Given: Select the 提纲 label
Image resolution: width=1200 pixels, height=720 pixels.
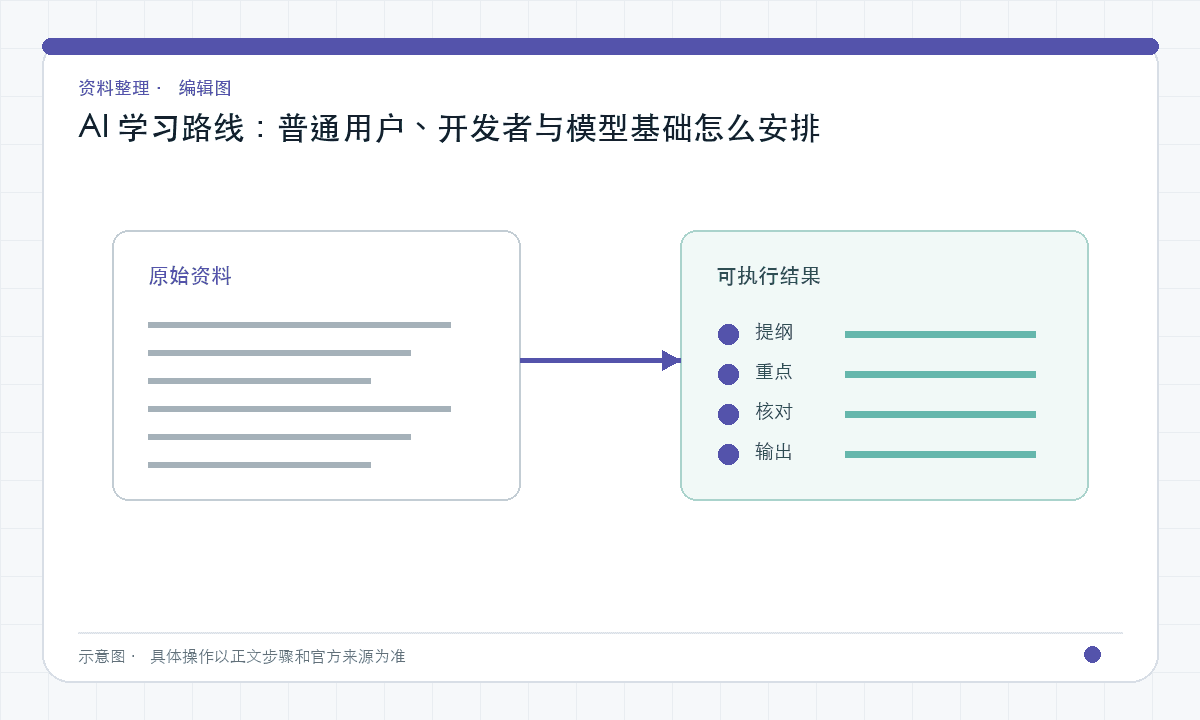Looking at the screenshot, I should [774, 332].
